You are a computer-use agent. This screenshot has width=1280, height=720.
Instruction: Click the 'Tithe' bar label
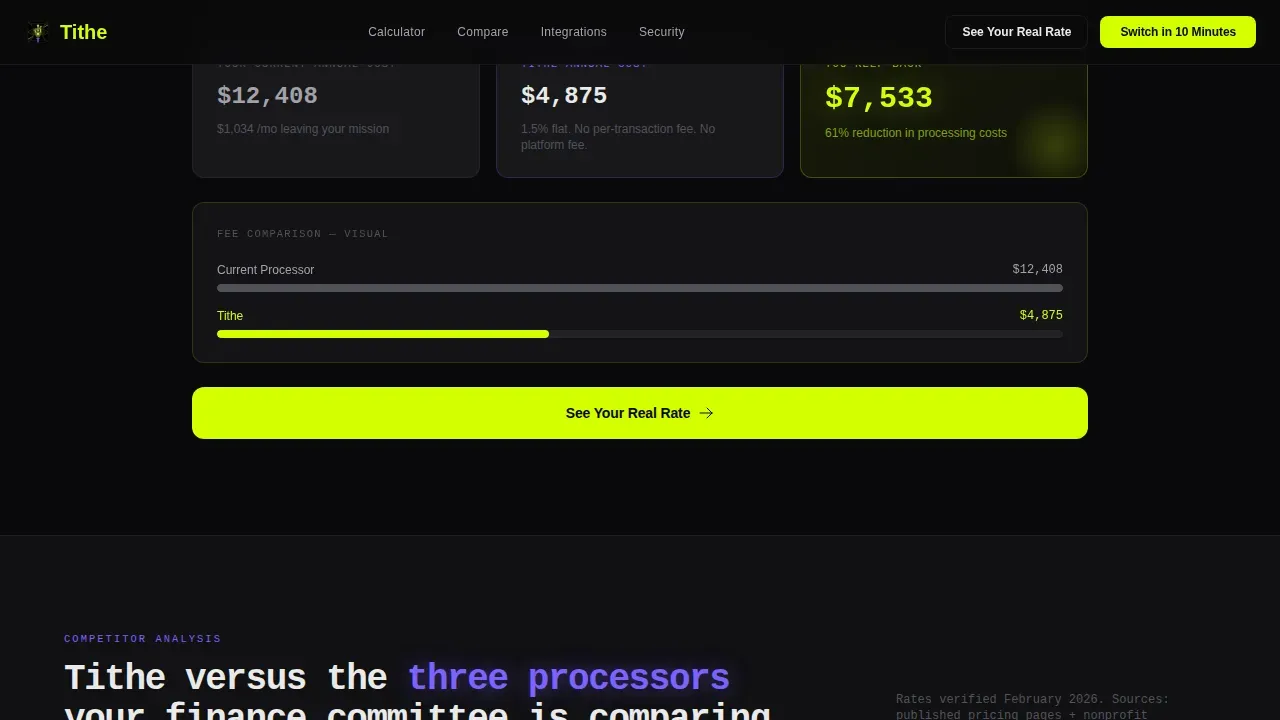pyautogui.click(x=230, y=316)
